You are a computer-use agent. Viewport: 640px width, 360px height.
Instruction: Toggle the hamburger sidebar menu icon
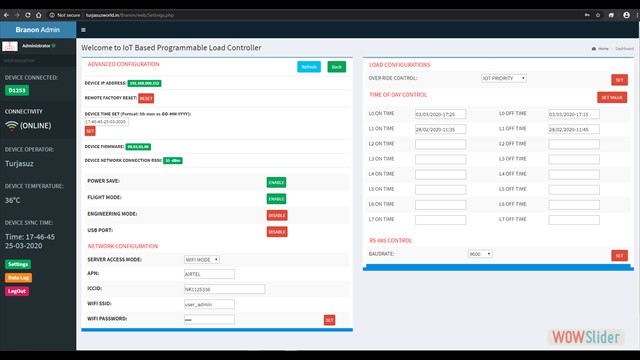coord(83,30)
